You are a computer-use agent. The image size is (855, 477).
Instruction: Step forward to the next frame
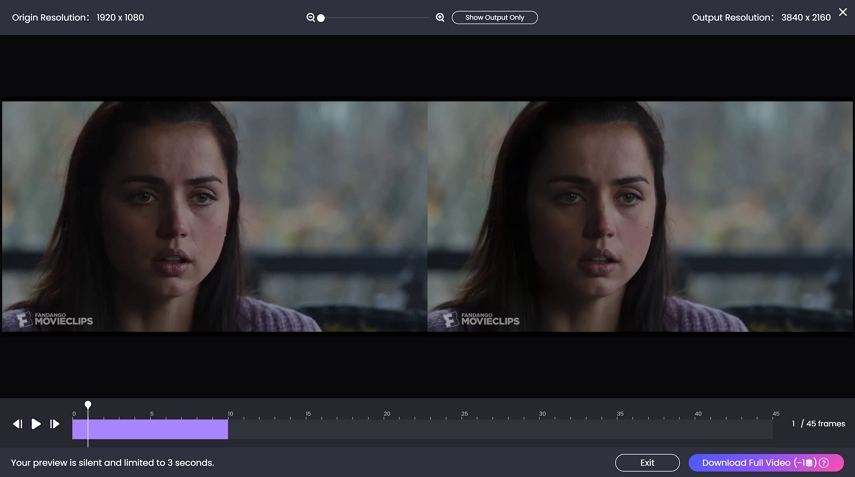55,424
